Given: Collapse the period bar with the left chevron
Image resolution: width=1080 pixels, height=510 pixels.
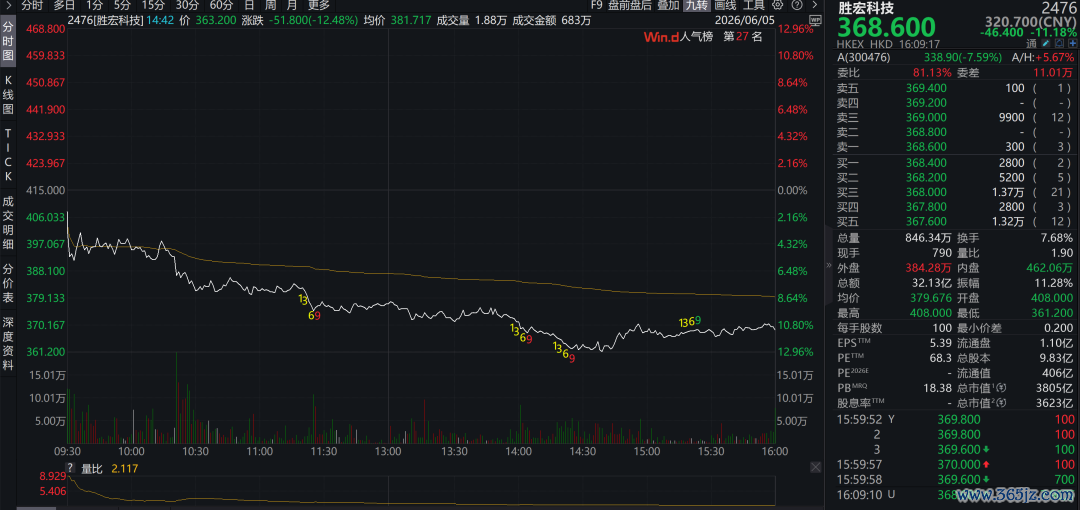Looking at the screenshot, I should [7, 5].
